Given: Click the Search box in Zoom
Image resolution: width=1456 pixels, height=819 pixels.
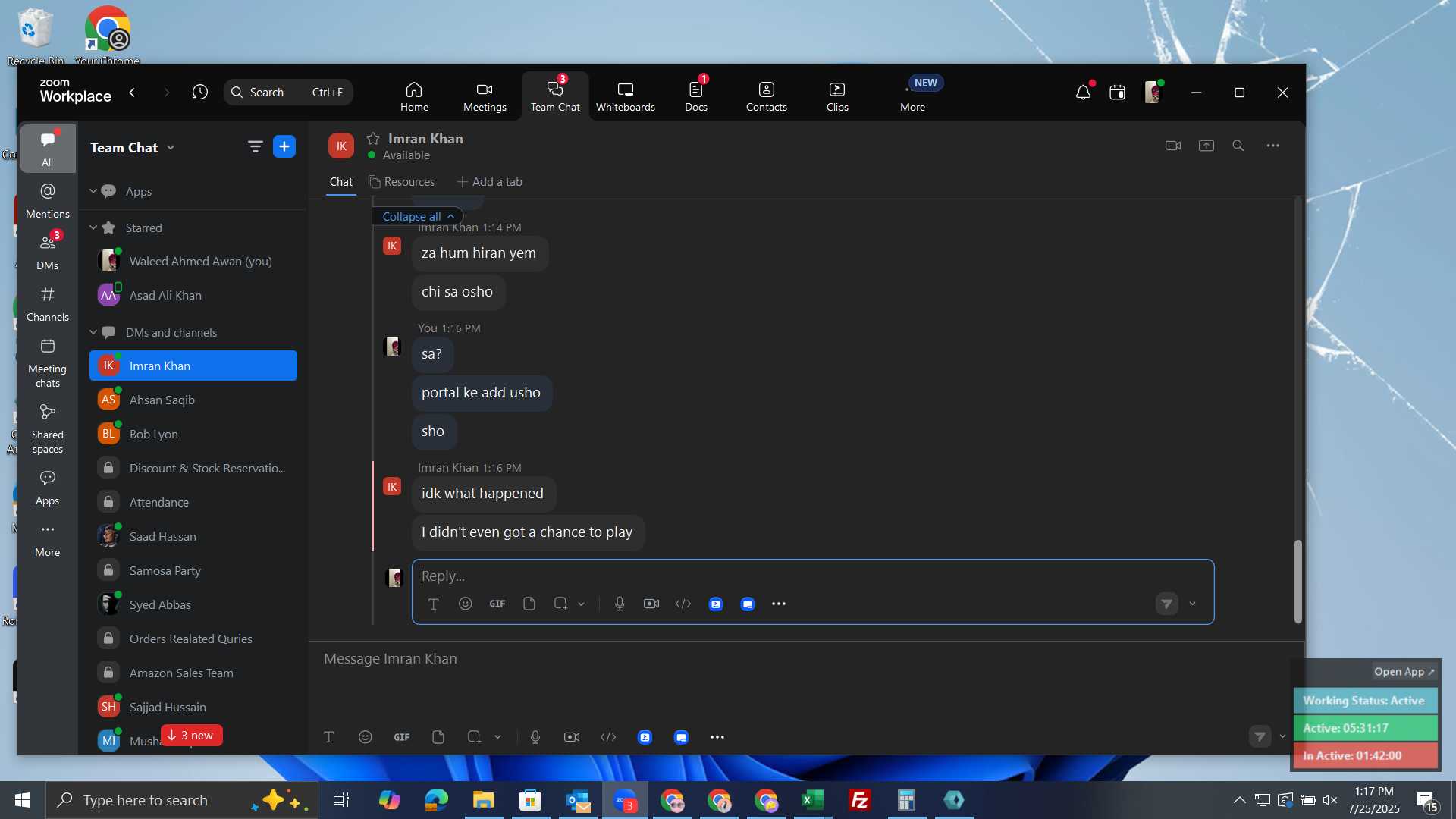Looking at the screenshot, I should [288, 93].
